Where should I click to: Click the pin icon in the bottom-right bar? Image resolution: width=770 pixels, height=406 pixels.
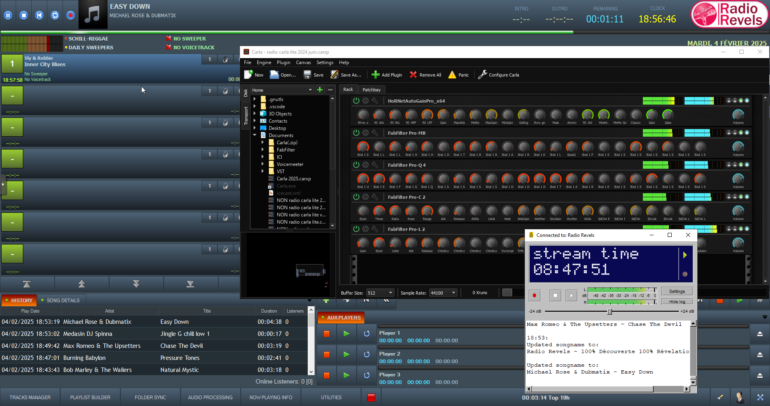click(x=720, y=397)
